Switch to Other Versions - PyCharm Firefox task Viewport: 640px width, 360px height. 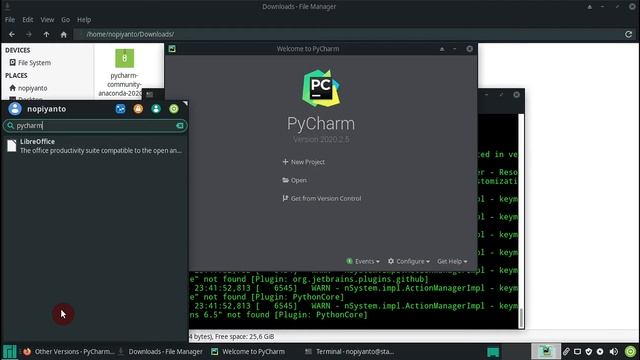pyautogui.click(x=69, y=351)
